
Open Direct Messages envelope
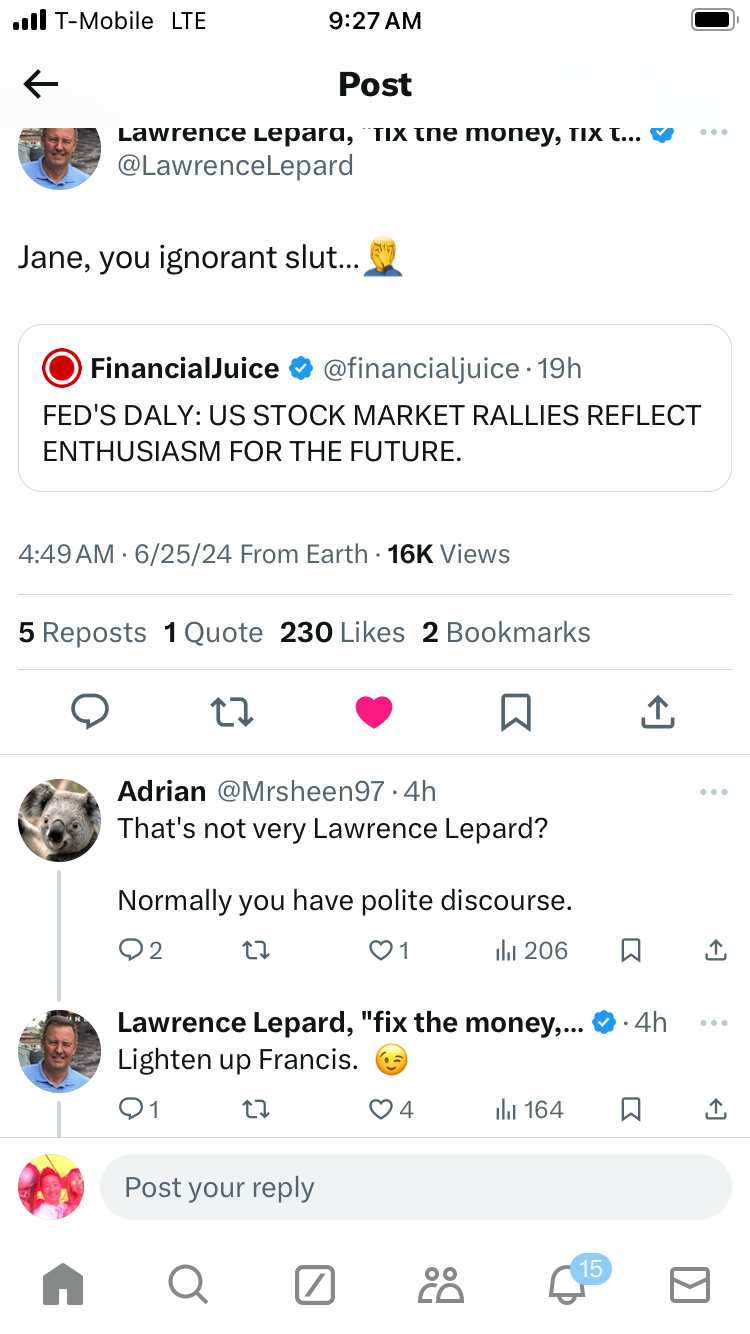(x=689, y=1285)
